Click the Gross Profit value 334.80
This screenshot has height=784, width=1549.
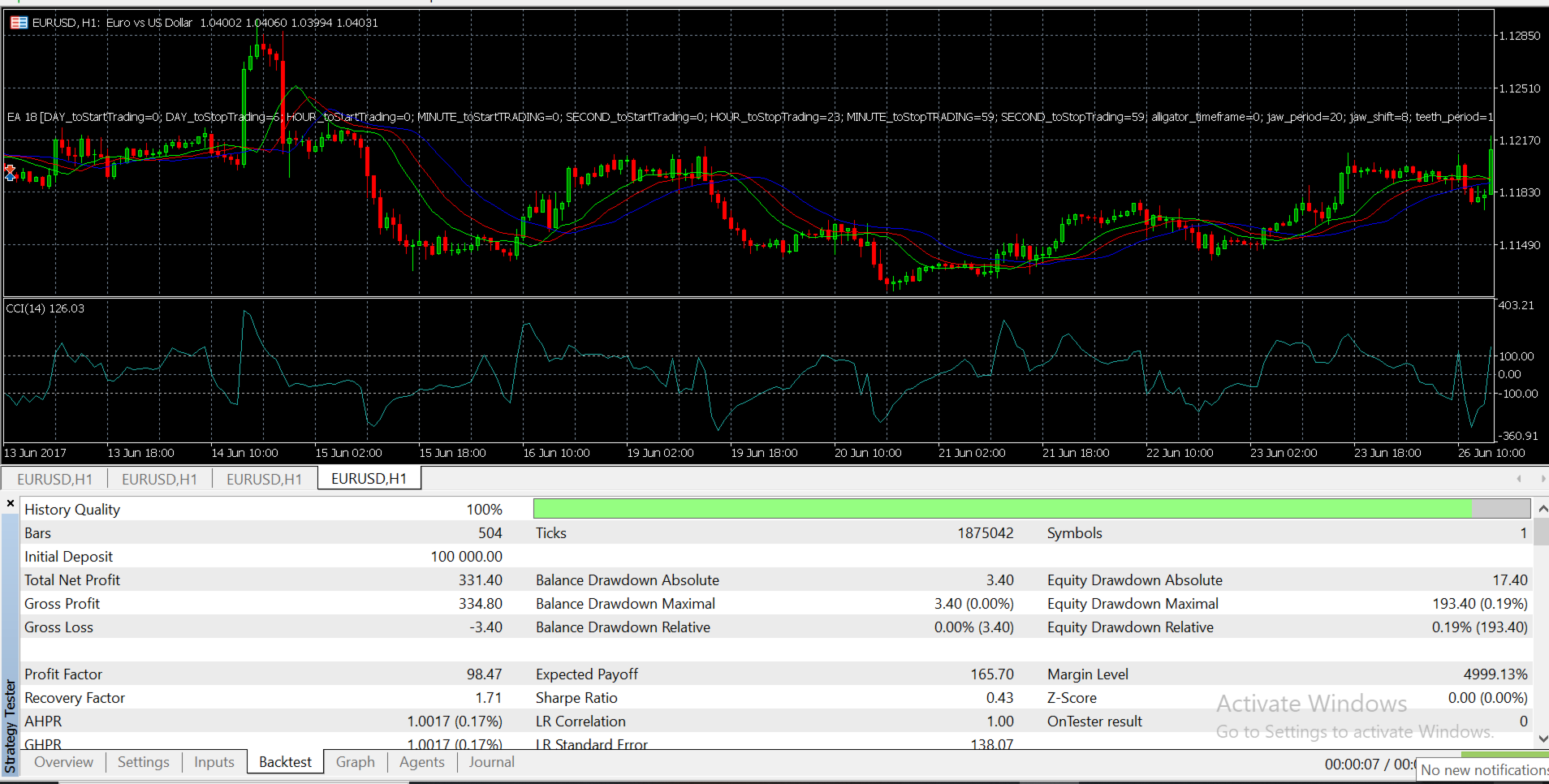[481, 604]
